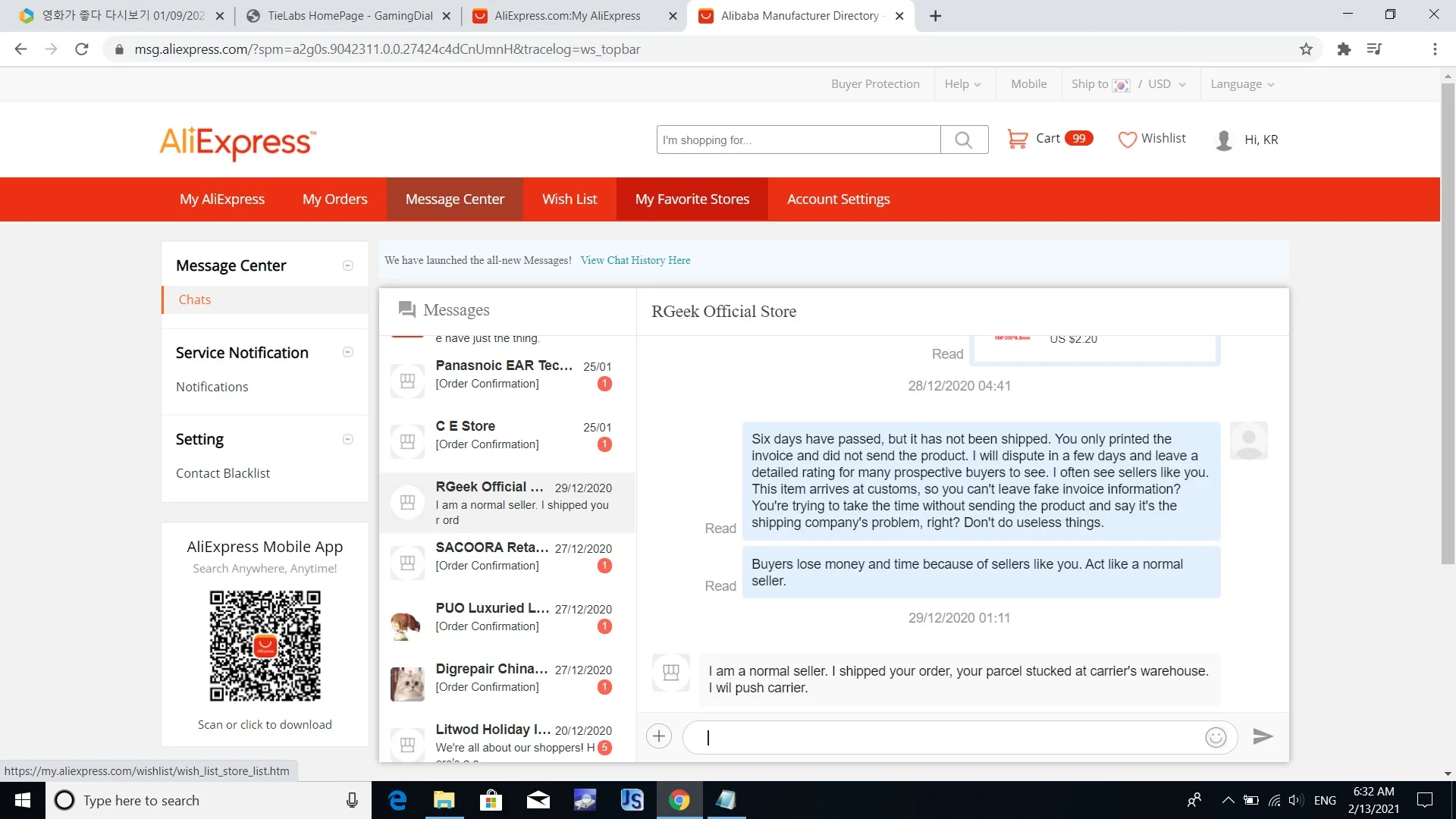This screenshot has width=1456, height=819.
Task: Collapse the Service Notification section
Action: [348, 353]
